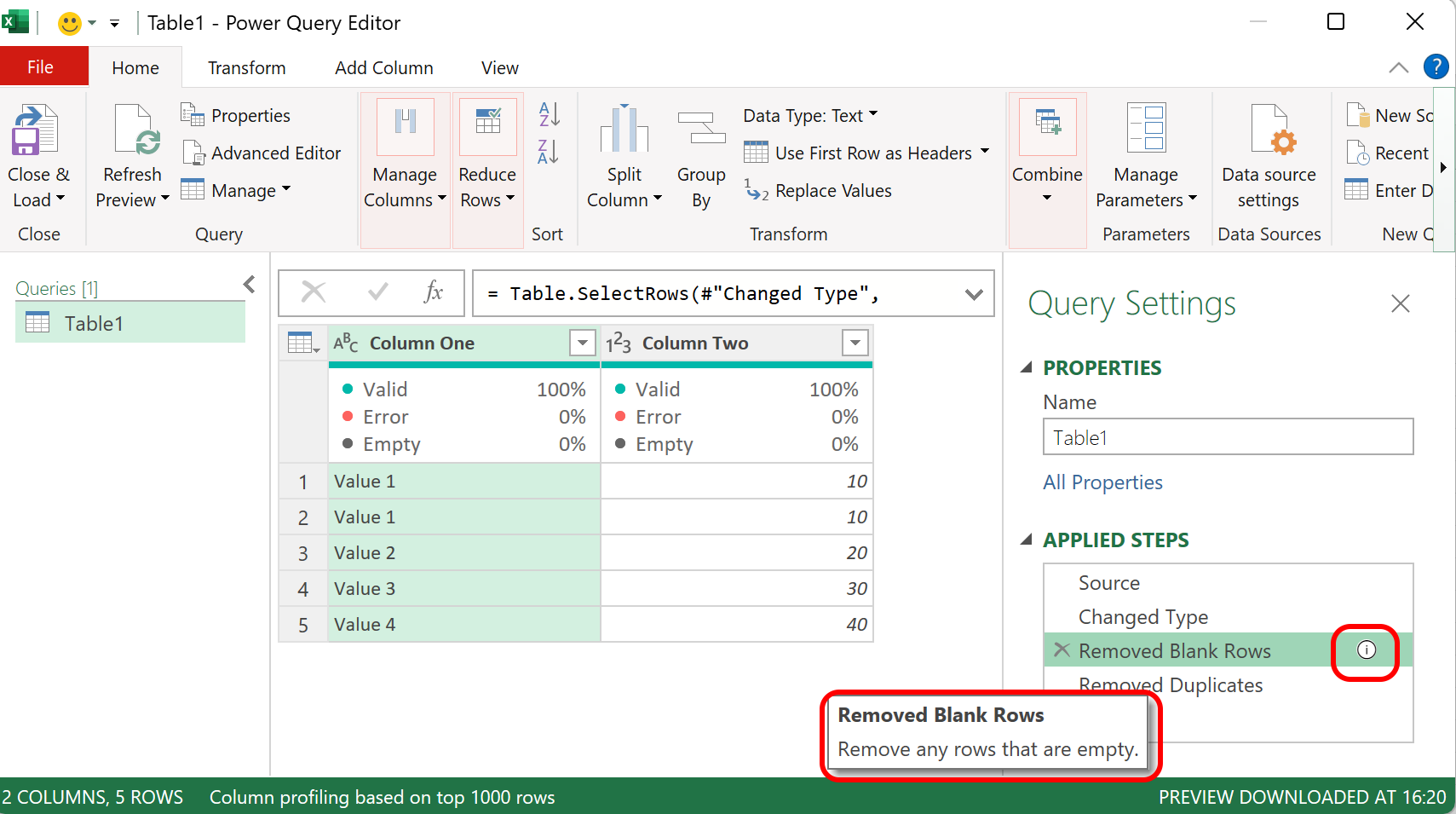This screenshot has height=814, width=1456.
Task: Collapse the Queries pane
Action: pyautogui.click(x=250, y=285)
